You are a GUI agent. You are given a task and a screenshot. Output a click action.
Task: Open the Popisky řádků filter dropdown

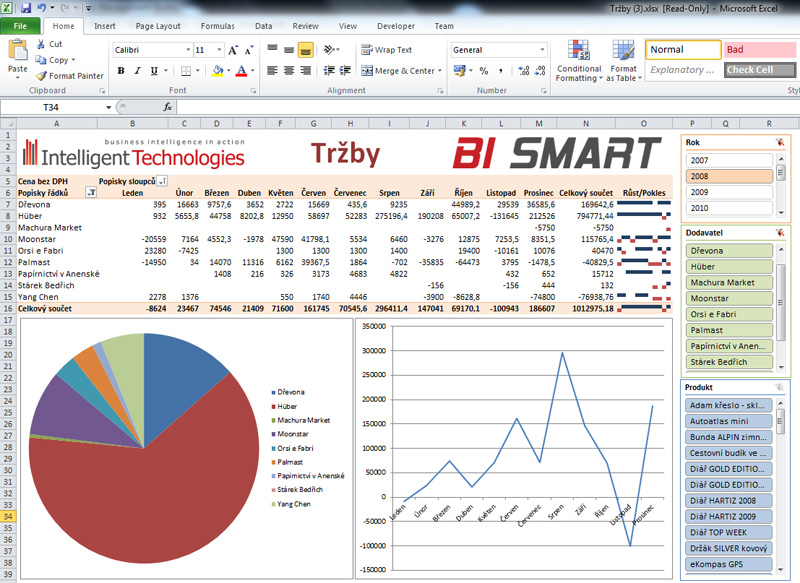(x=91, y=192)
